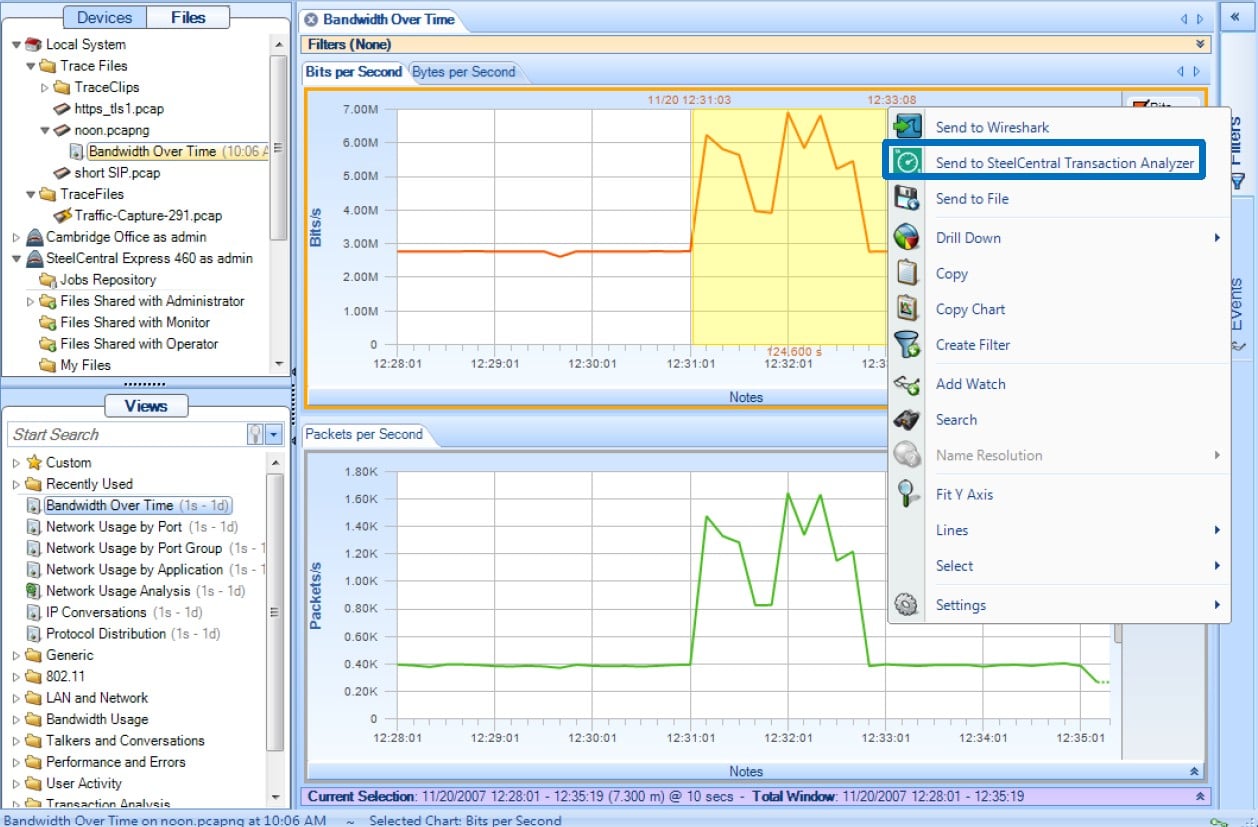Expand the Filters (None) bar chevron
This screenshot has height=827, width=1258.
[x=1200, y=44]
